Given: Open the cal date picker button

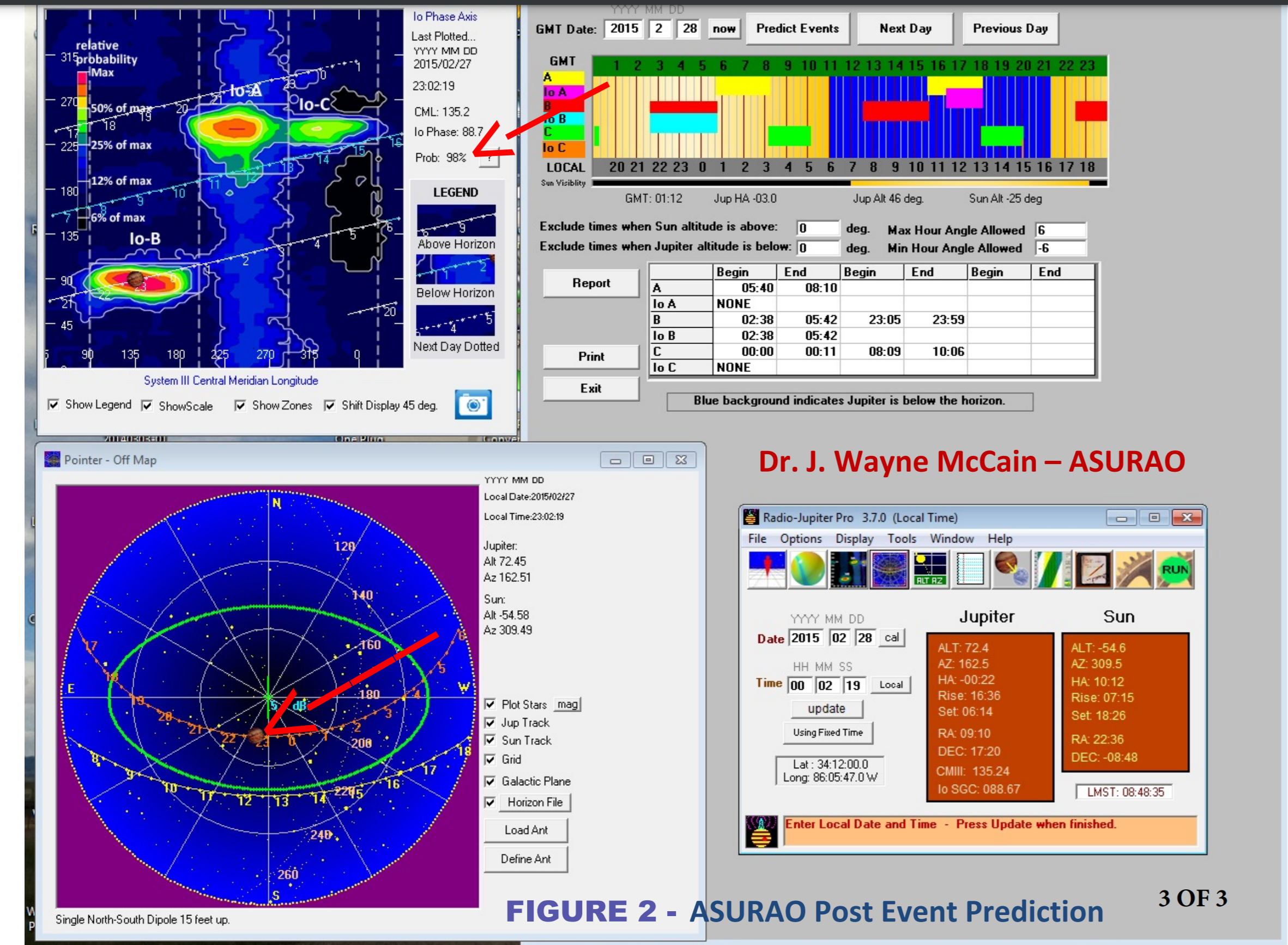Looking at the screenshot, I should click(x=891, y=638).
